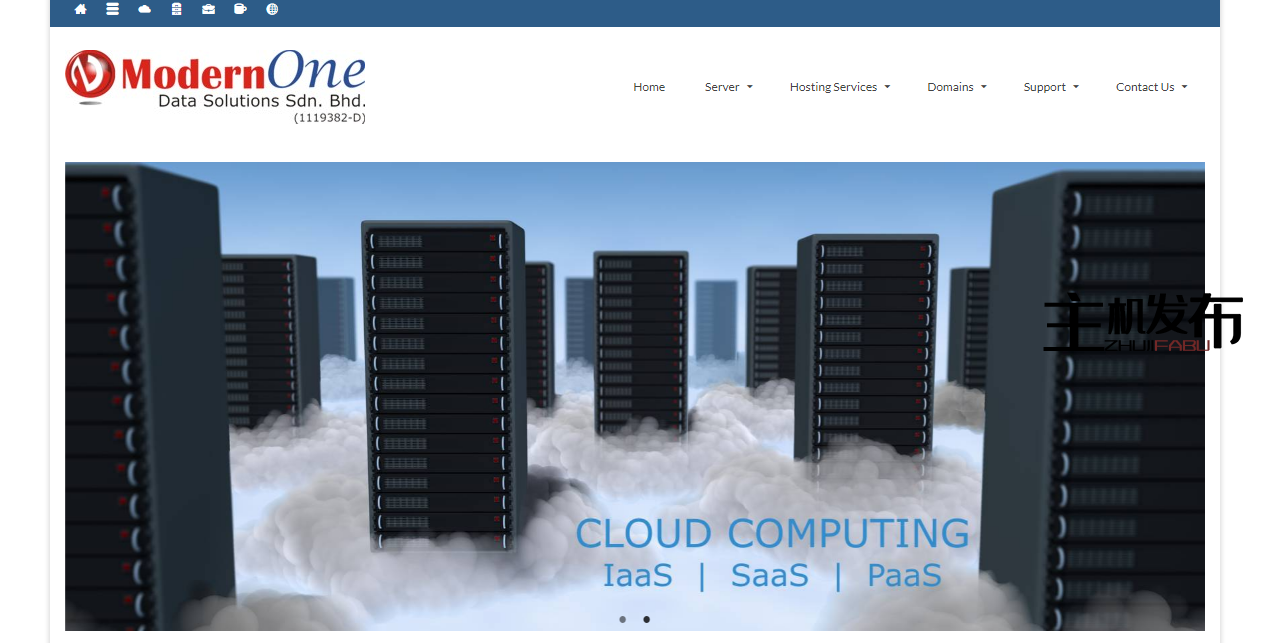Click the Cloud Computing banner heading
The image size is (1273, 643).
pyautogui.click(x=772, y=534)
